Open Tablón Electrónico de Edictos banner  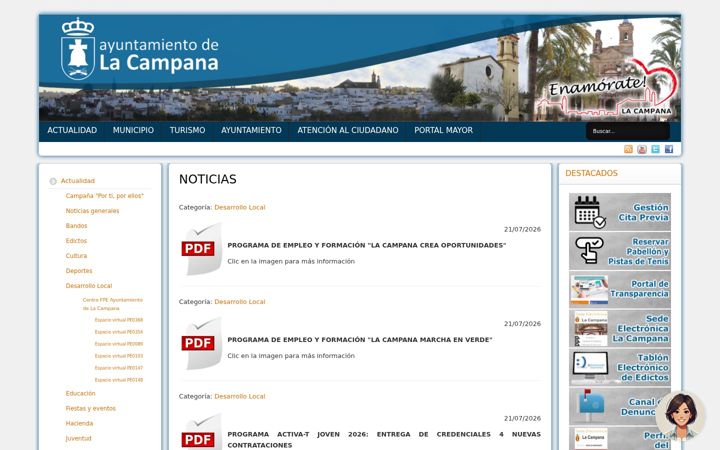point(620,367)
